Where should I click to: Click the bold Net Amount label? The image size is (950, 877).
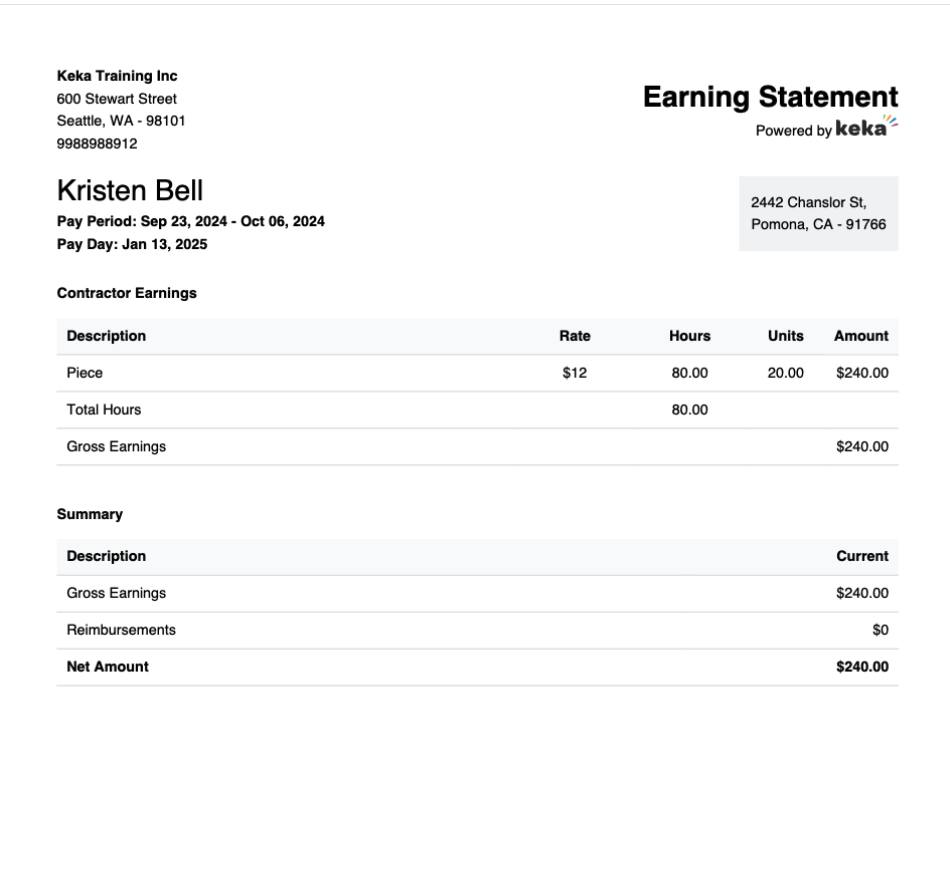108,667
